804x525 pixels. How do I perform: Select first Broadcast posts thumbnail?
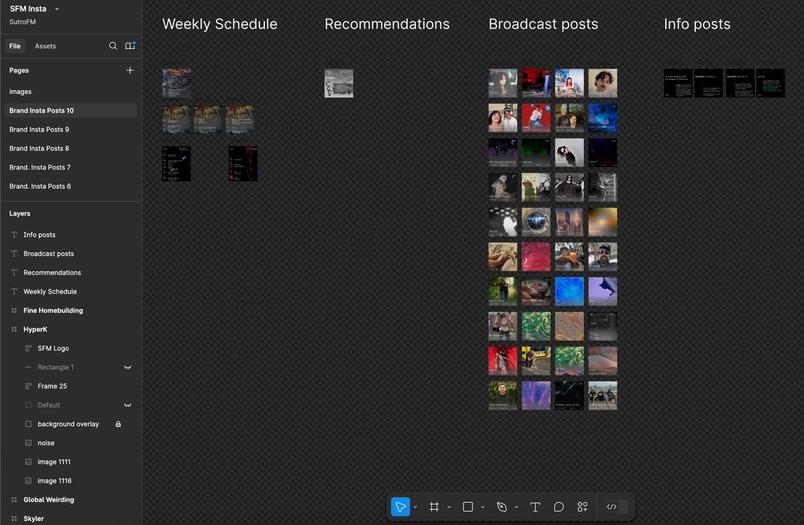[503, 83]
